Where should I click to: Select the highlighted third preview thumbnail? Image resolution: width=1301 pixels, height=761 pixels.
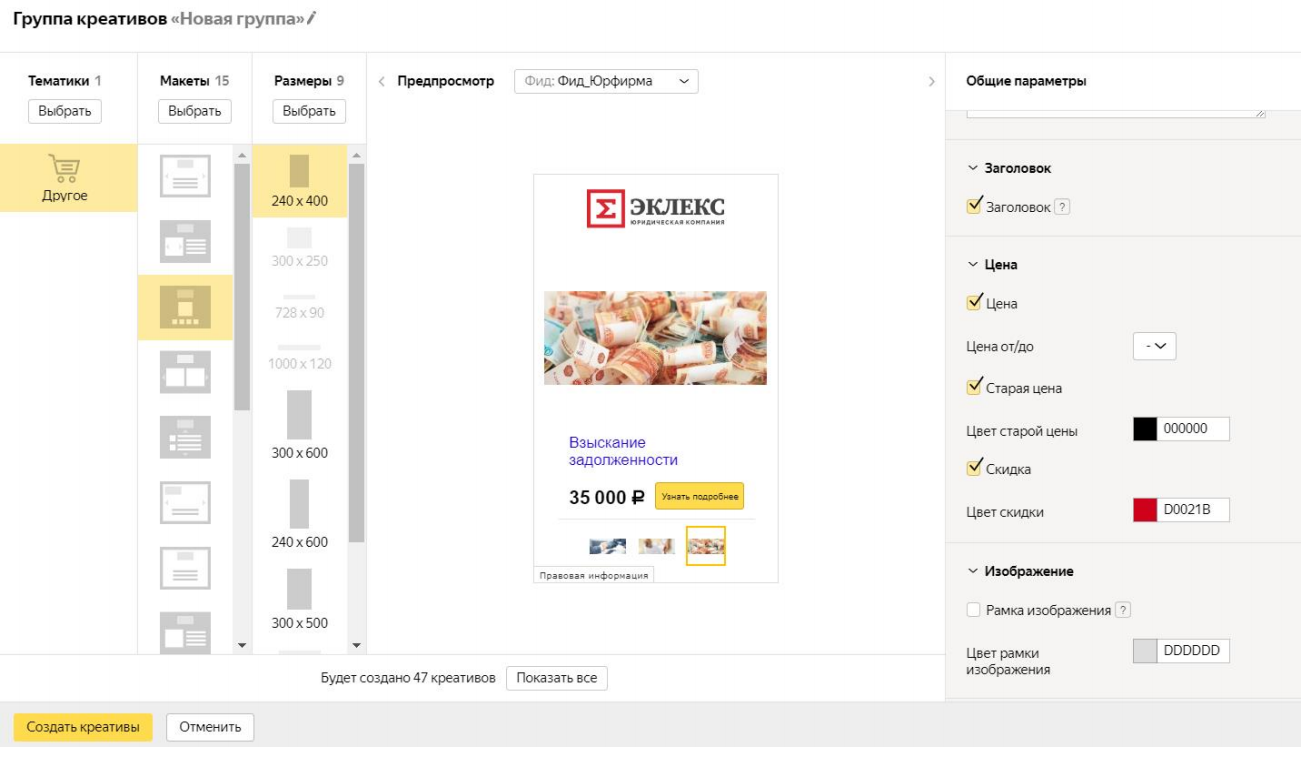pyautogui.click(x=706, y=546)
